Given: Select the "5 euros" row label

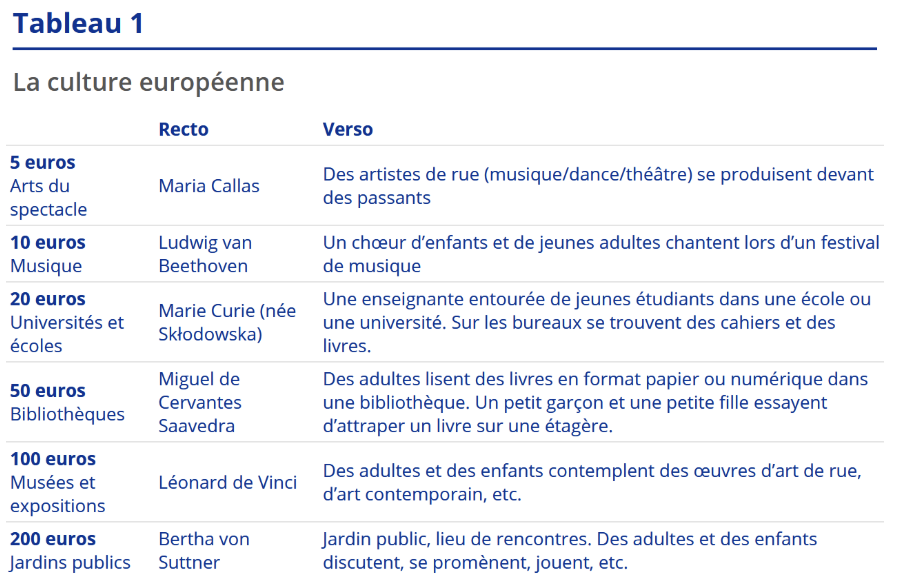Looking at the screenshot, I should 43,162.
